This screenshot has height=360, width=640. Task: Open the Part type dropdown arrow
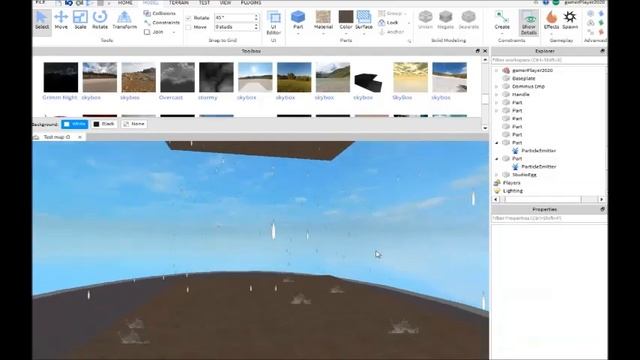point(298,33)
